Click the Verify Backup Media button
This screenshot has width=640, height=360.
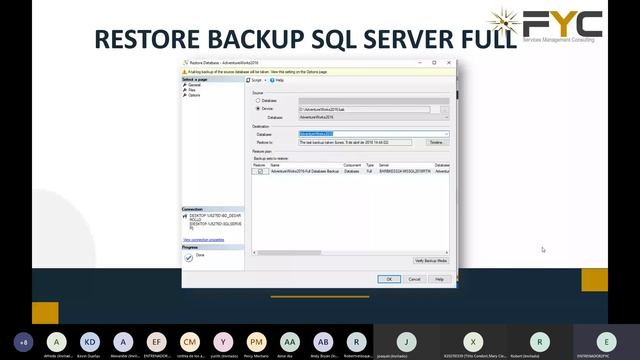point(431,260)
